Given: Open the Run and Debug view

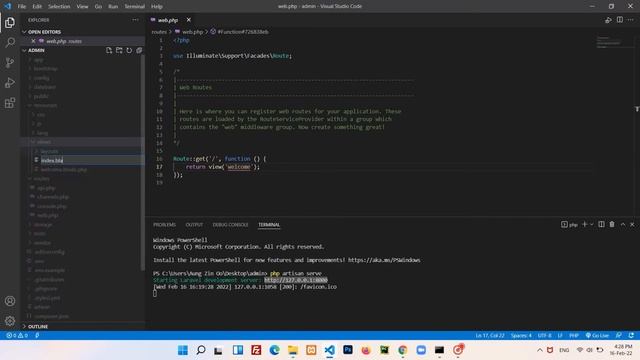Looking at the screenshot, I should click(10, 82).
